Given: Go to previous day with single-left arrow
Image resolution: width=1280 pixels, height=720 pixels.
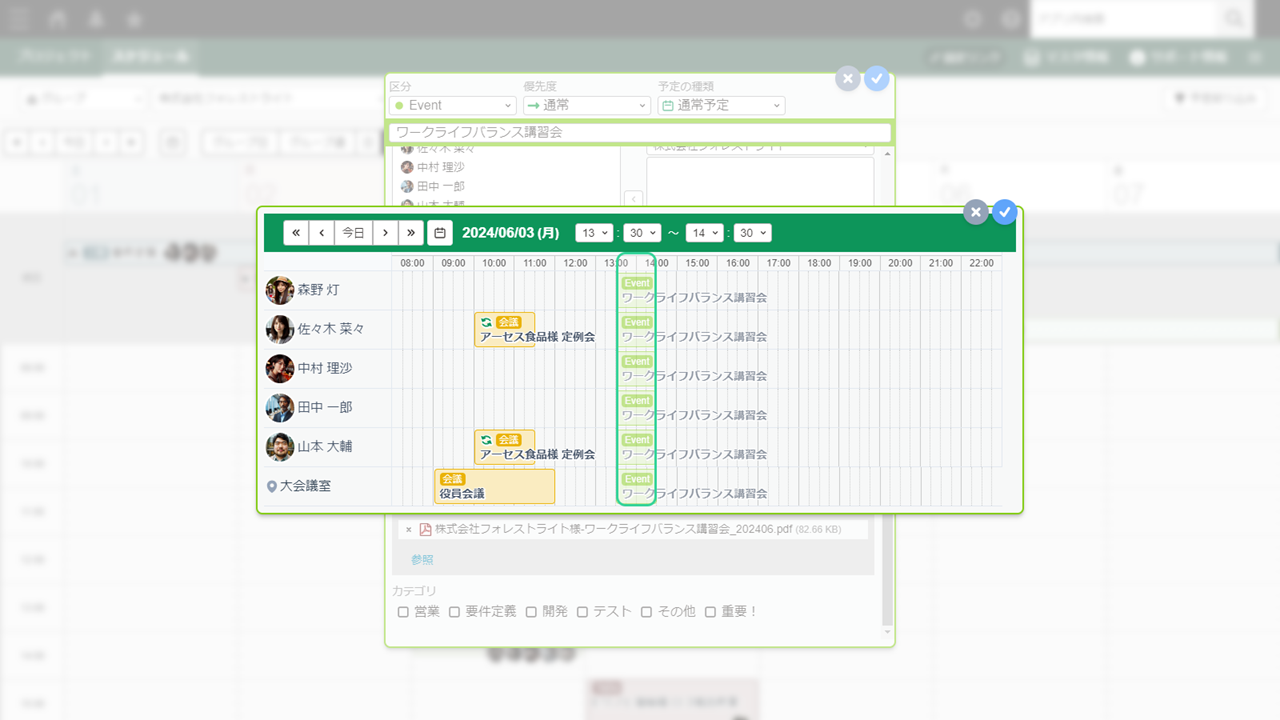Looking at the screenshot, I should [322, 233].
